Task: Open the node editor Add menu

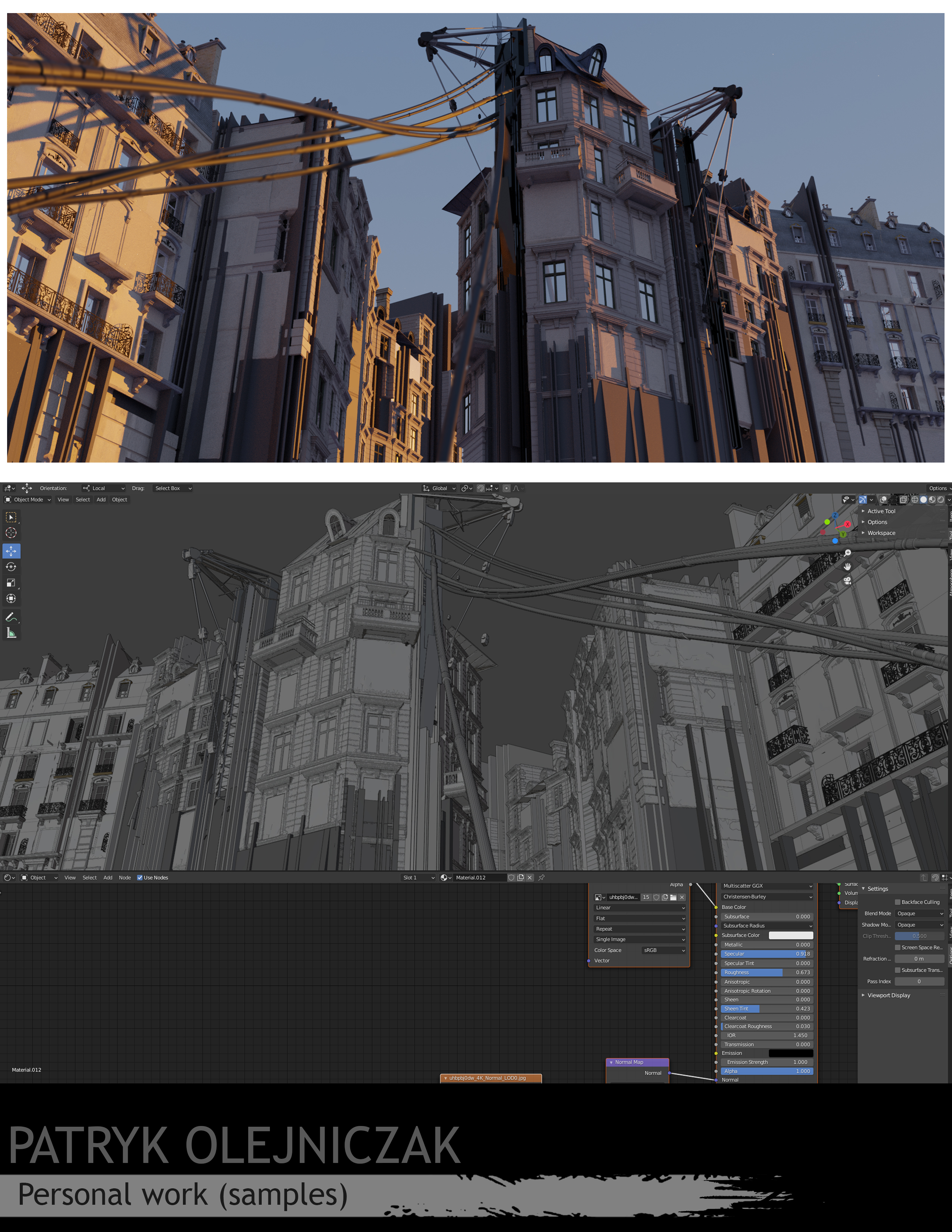Action: (x=108, y=877)
